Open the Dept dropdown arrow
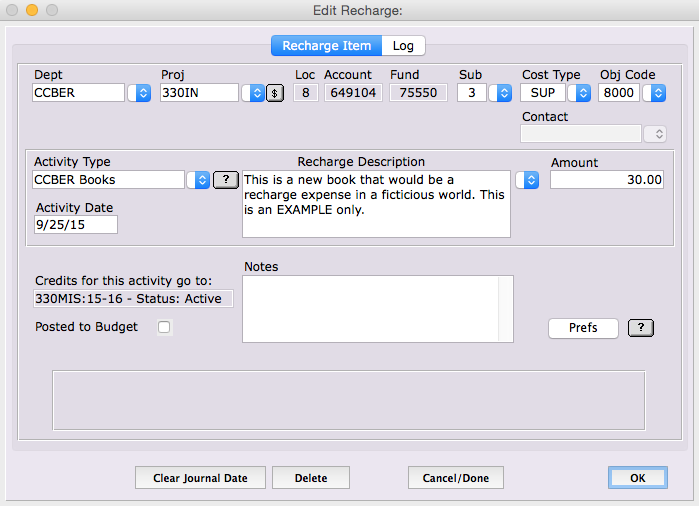 (142, 93)
